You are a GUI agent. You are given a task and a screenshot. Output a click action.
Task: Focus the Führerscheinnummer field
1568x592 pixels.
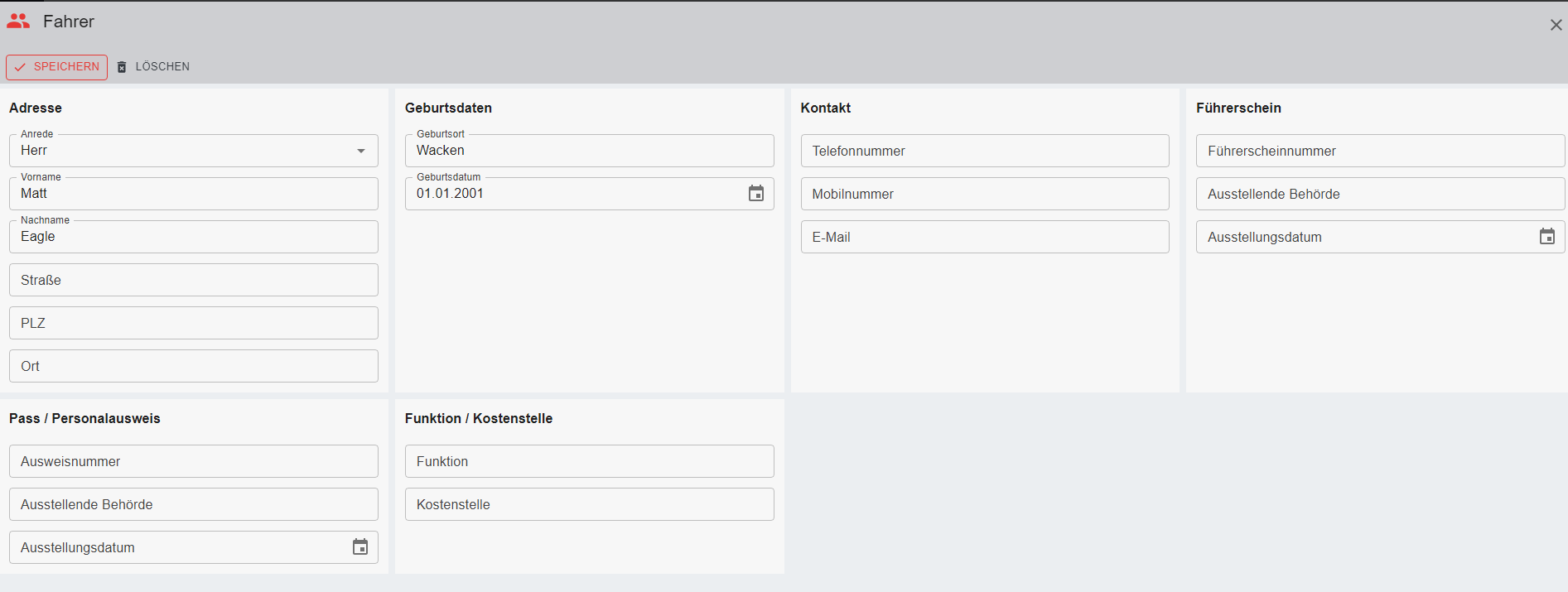click(1379, 151)
